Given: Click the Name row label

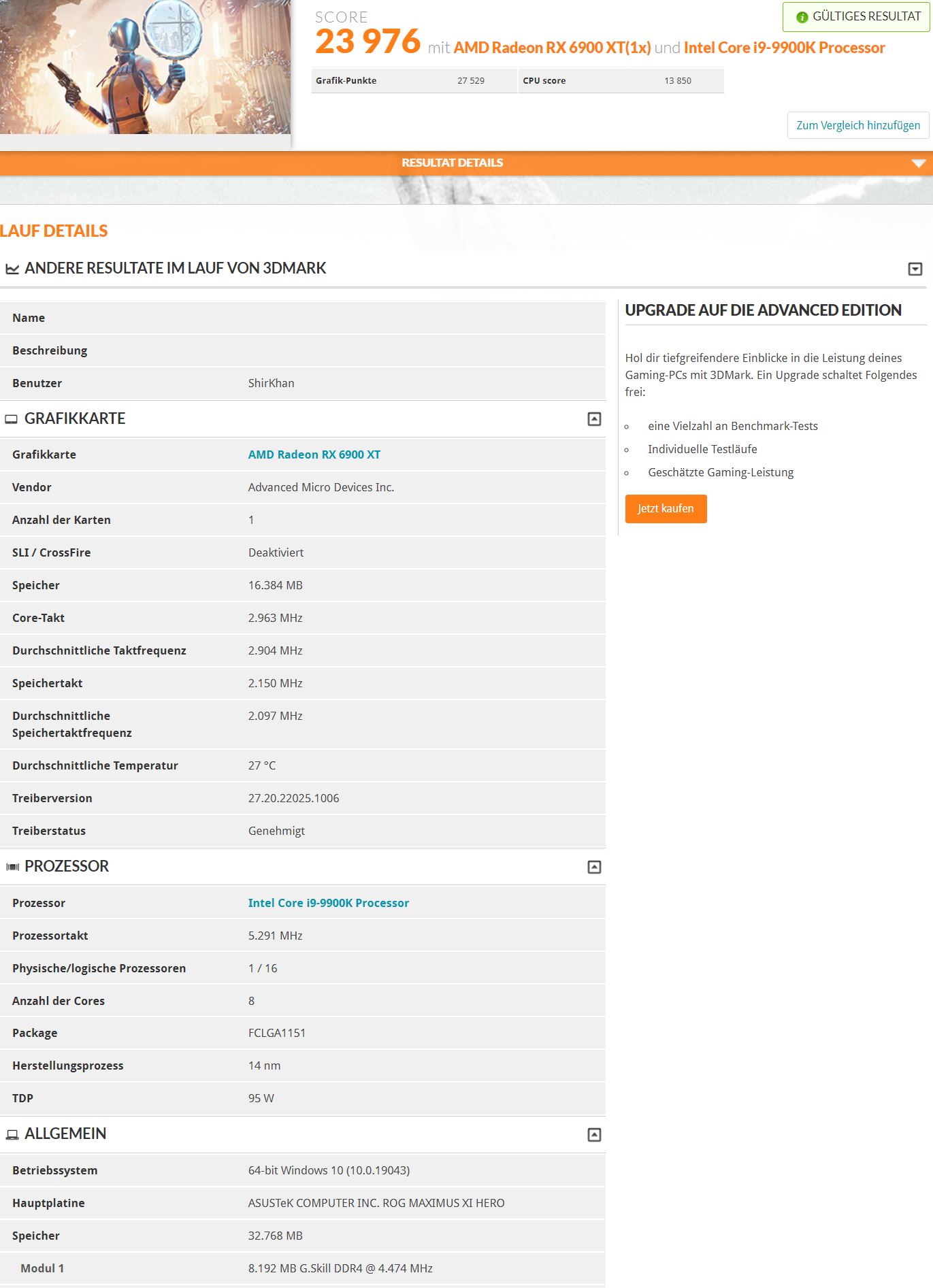Looking at the screenshot, I should (x=29, y=318).
